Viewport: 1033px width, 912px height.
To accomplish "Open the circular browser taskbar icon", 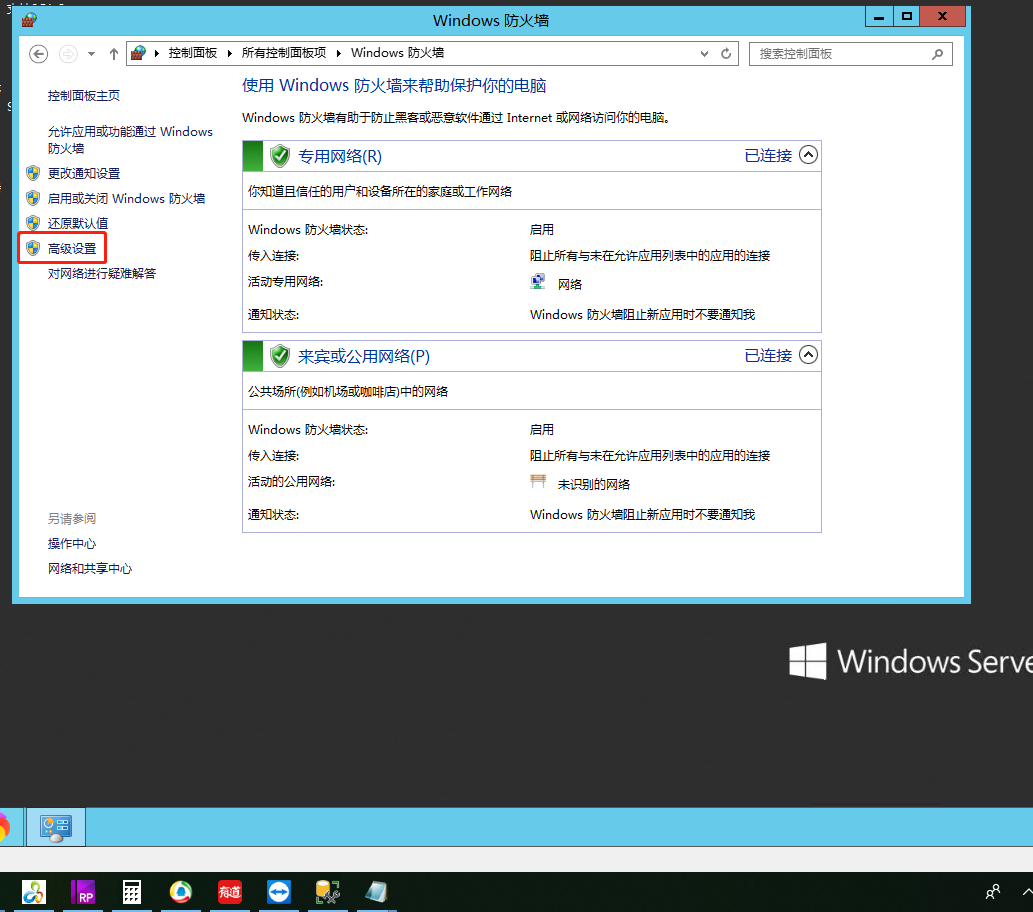I will click(181, 892).
